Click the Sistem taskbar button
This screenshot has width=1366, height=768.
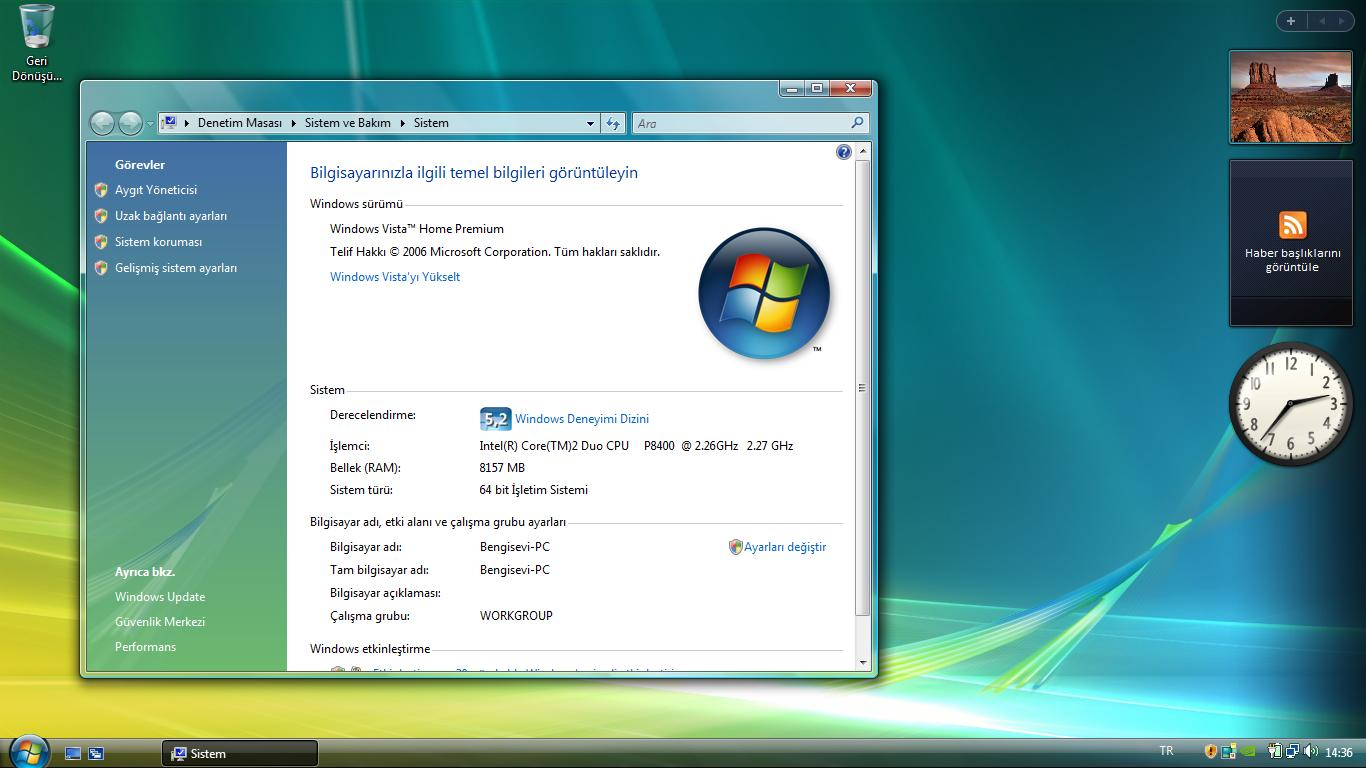click(x=240, y=753)
